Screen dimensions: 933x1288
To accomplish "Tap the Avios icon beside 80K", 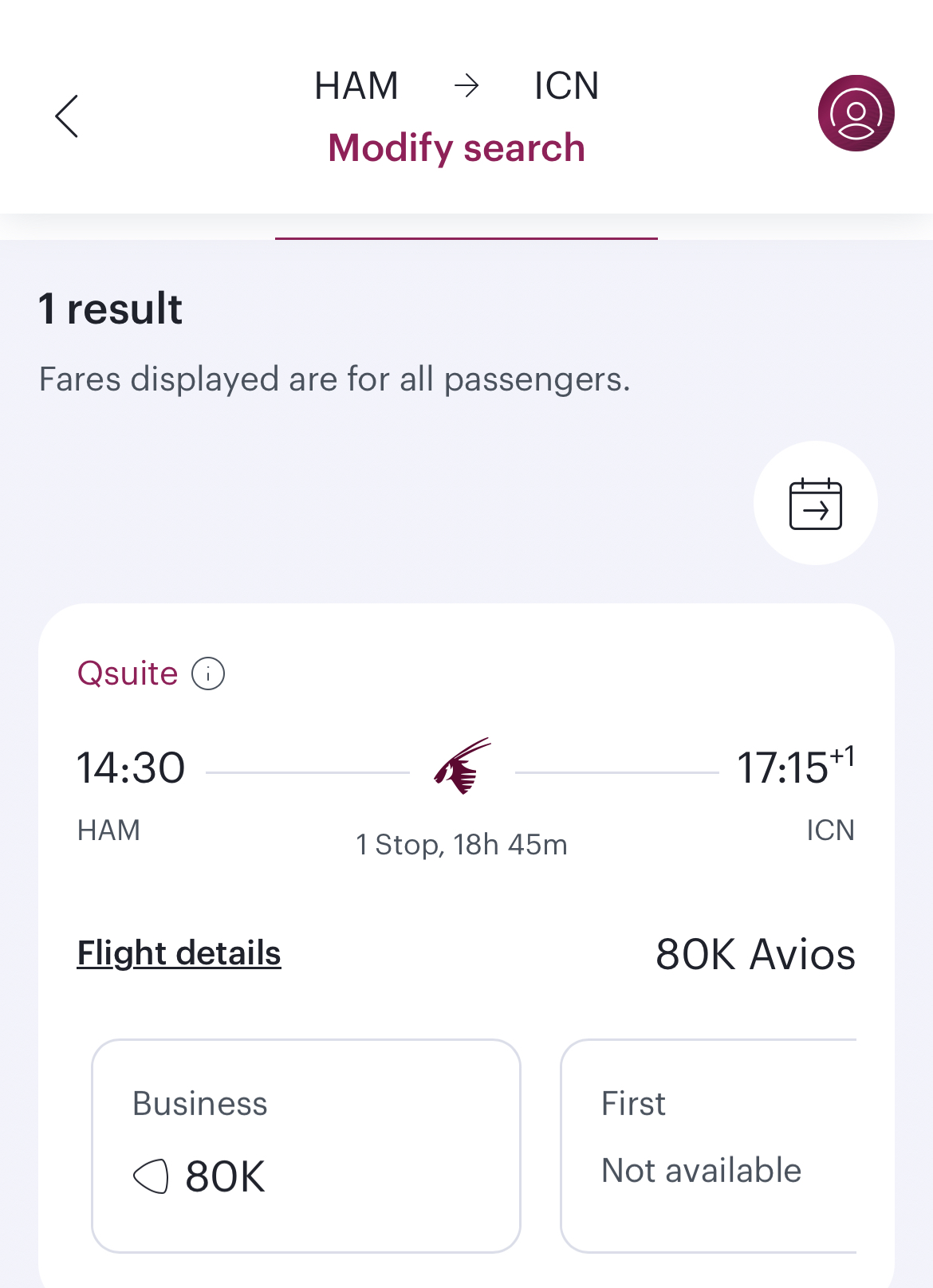I will tap(151, 1176).
